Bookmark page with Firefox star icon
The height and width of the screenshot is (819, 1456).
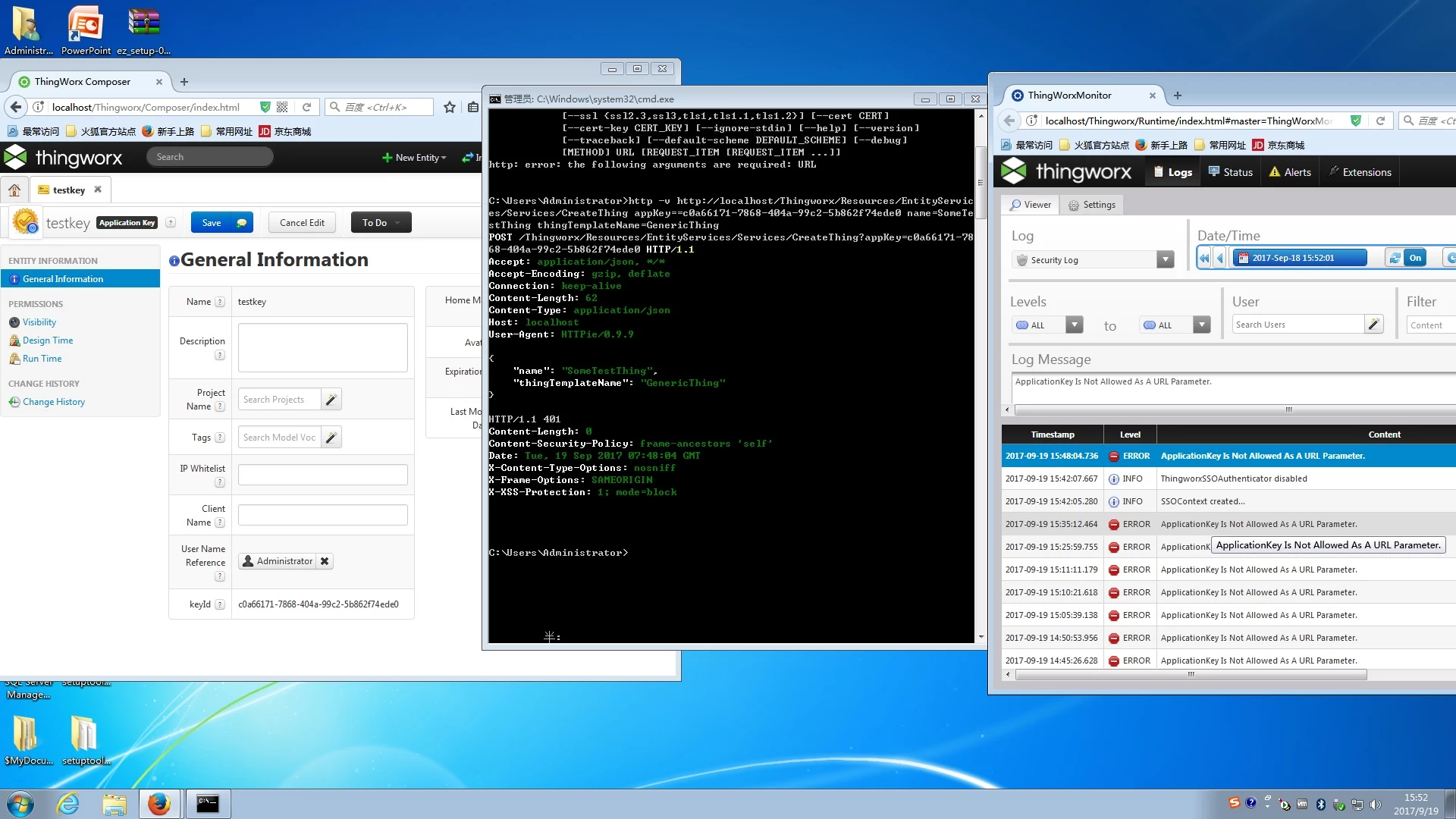pos(450,107)
